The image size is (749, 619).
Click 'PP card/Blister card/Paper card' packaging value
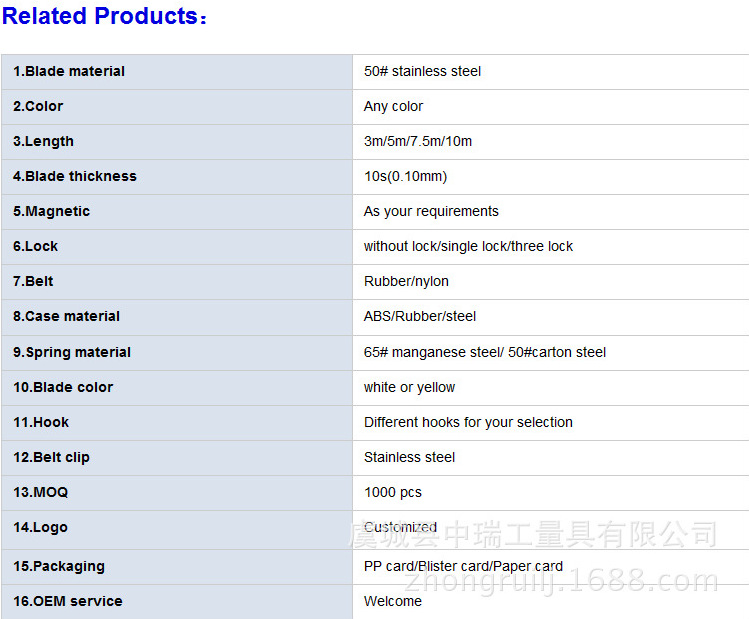(463, 566)
